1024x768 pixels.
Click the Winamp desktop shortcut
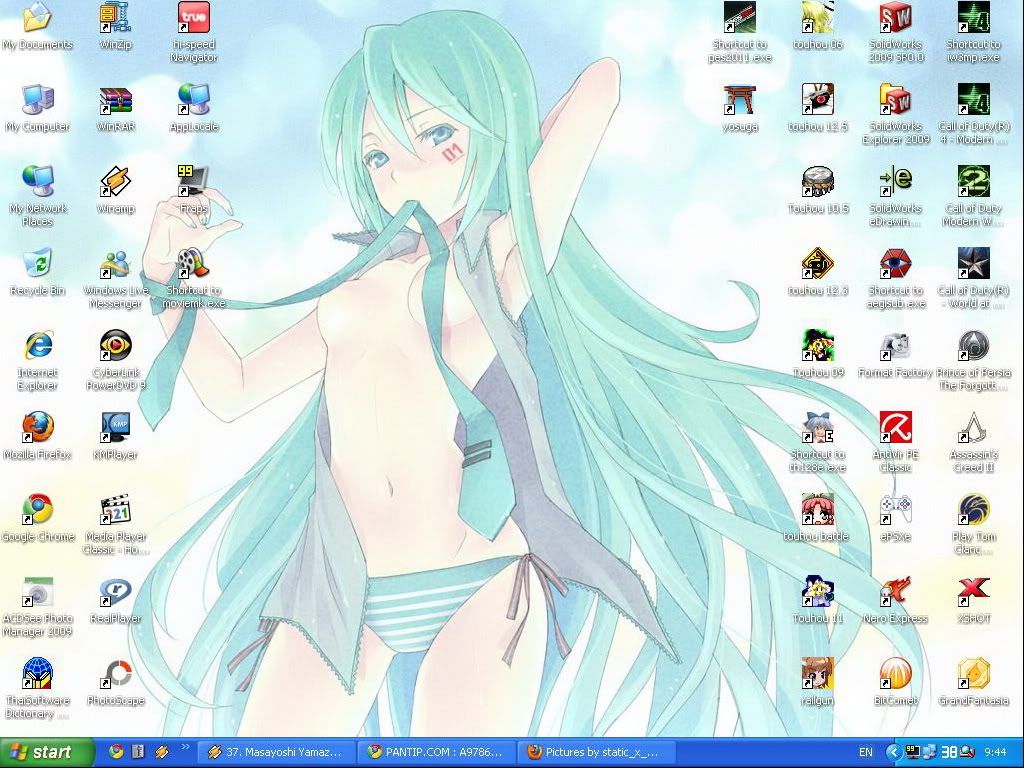pyautogui.click(x=116, y=182)
